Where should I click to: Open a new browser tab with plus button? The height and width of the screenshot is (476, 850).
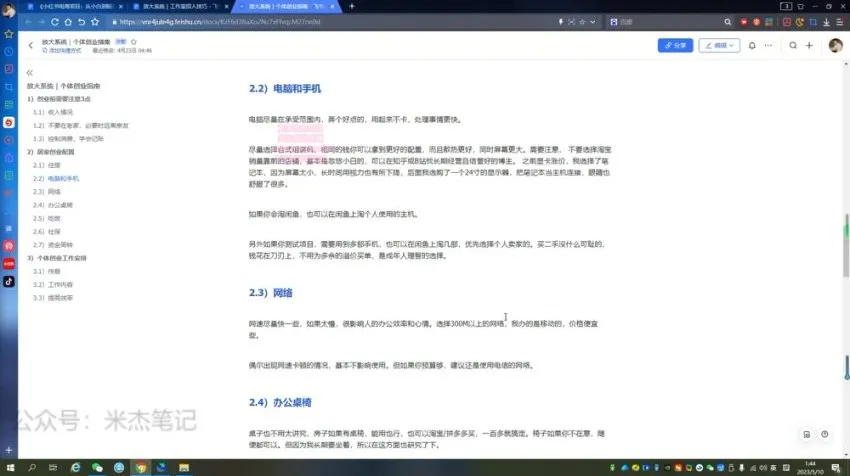(x=352, y=7)
